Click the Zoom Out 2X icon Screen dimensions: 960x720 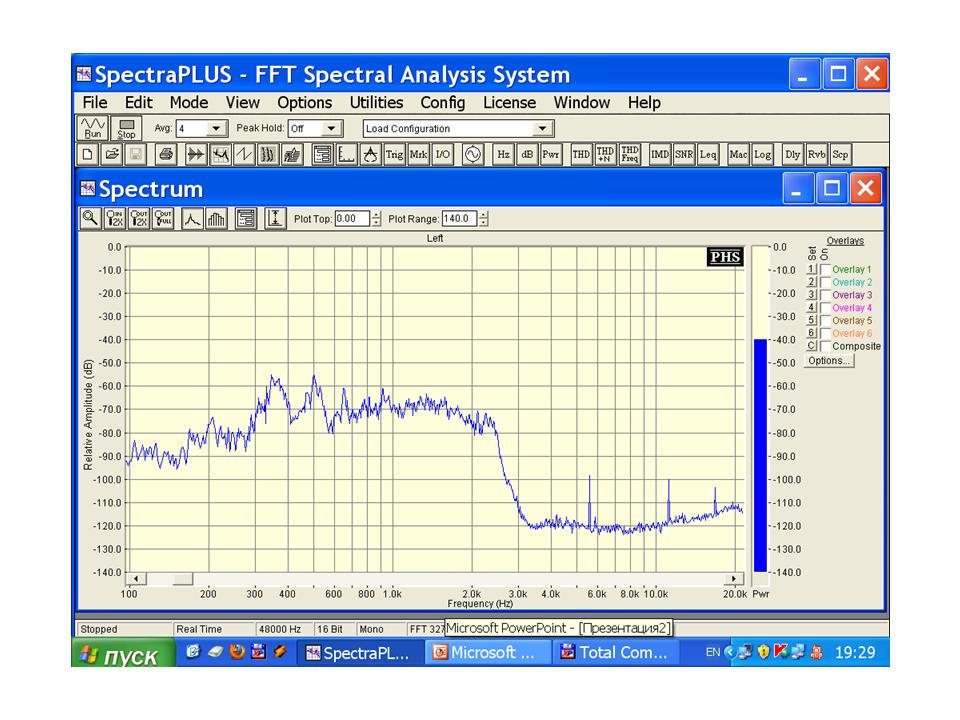click(139, 219)
